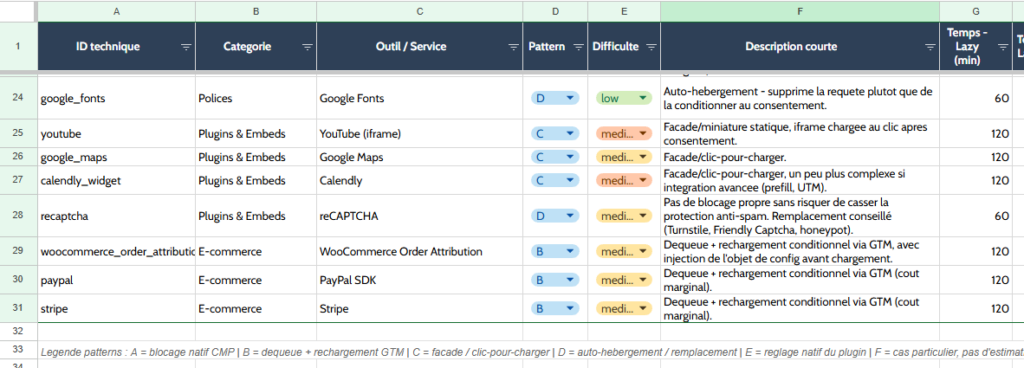Click the recaptcha ID cell
Image resolution: width=1024 pixels, height=368 pixels.
pyautogui.click(x=116, y=216)
